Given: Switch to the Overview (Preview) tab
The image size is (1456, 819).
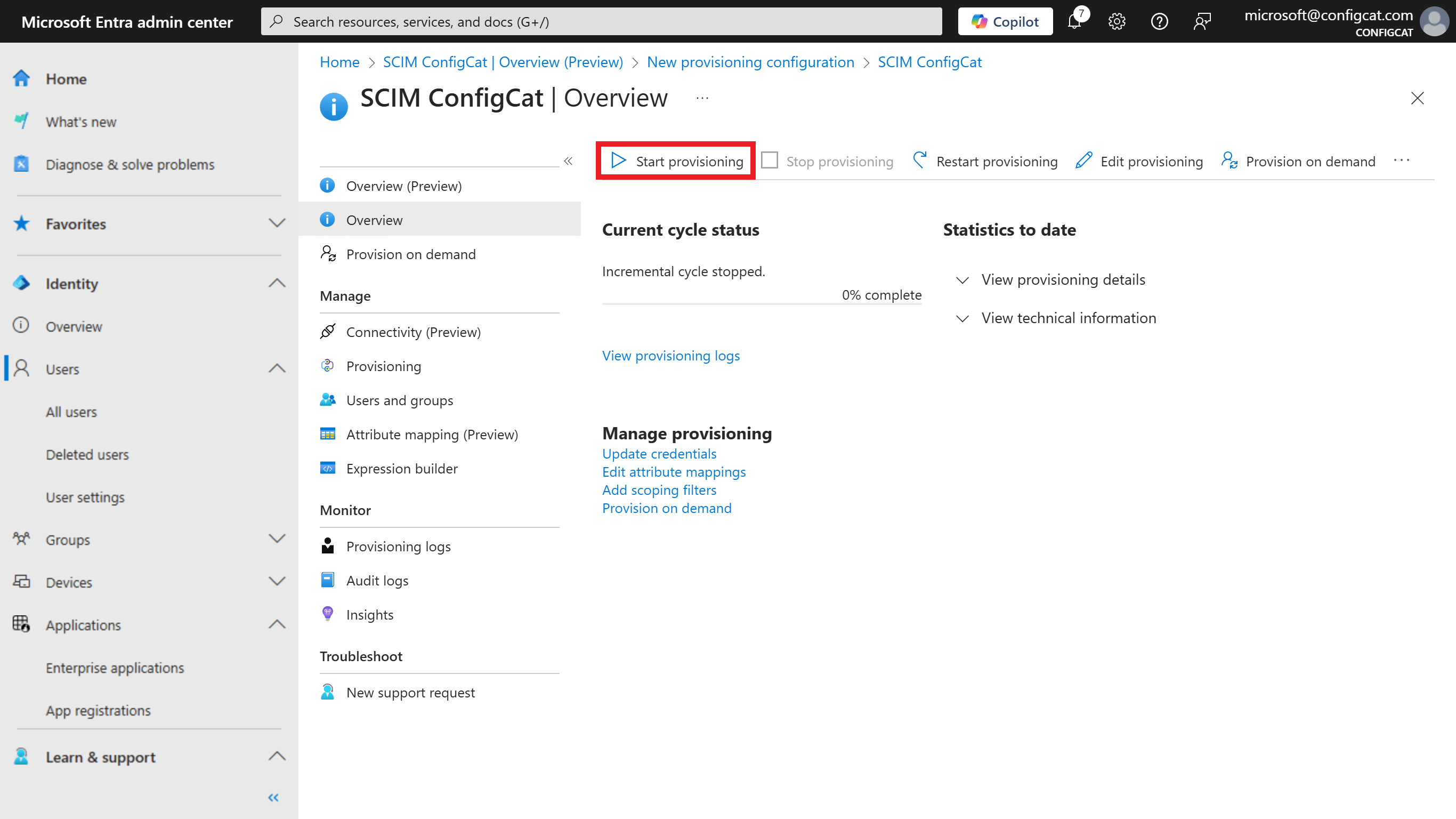Looking at the screenshot, I should [403, 186].
